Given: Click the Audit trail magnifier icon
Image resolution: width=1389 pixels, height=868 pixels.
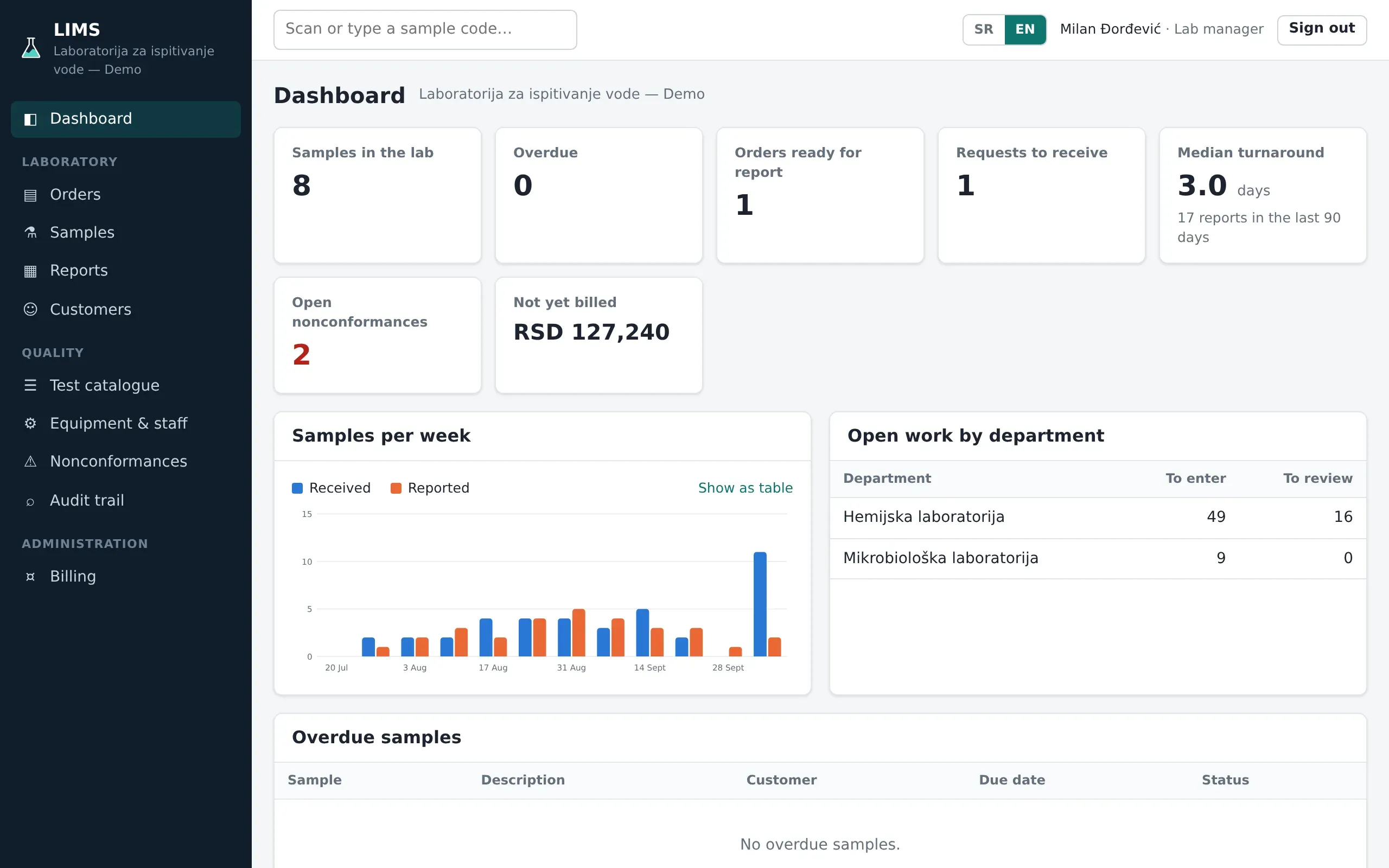Looking at the screenshot, I should click(x=30, y=501).
